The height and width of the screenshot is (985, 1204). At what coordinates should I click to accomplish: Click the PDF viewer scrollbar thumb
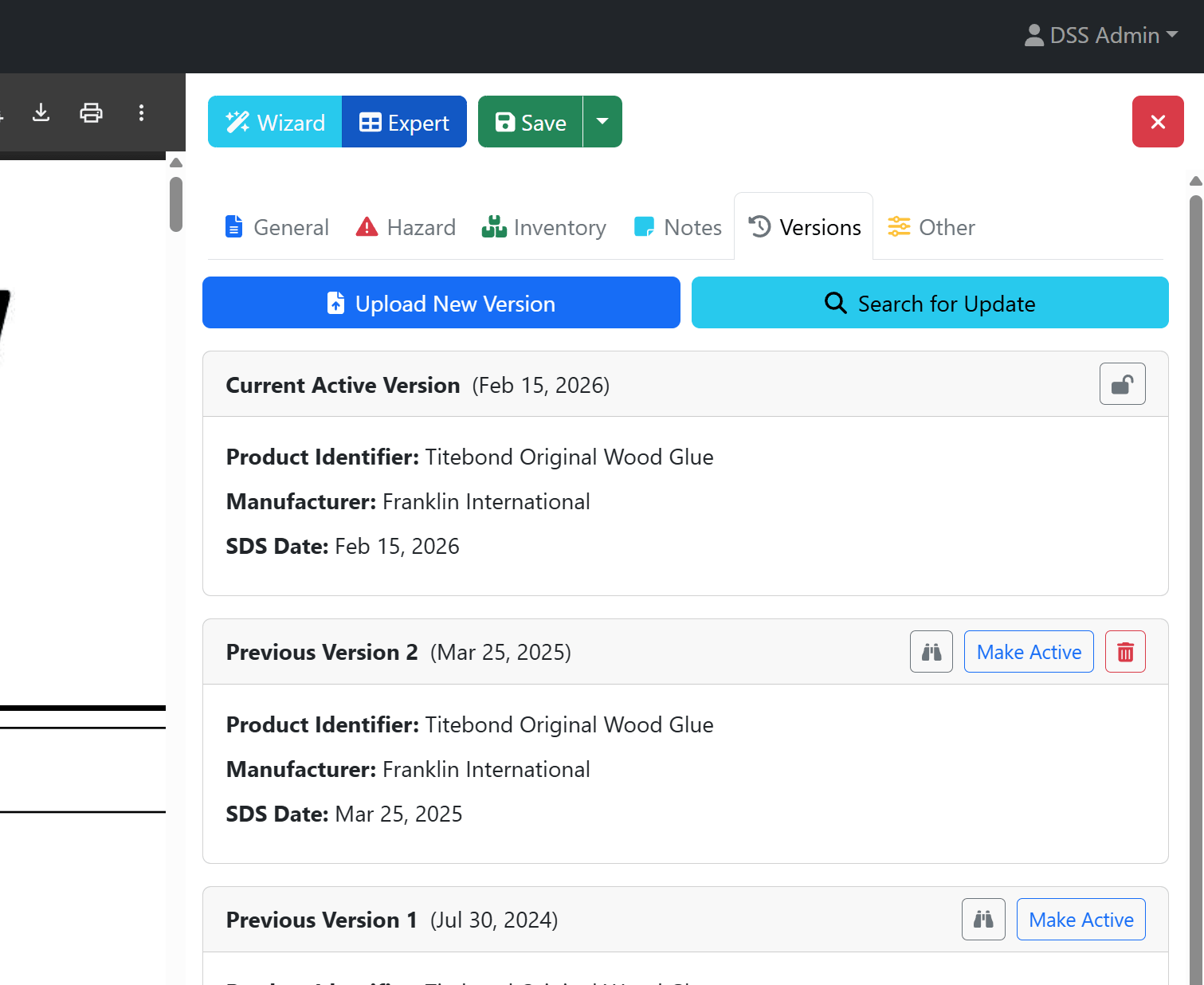point(176,204)
